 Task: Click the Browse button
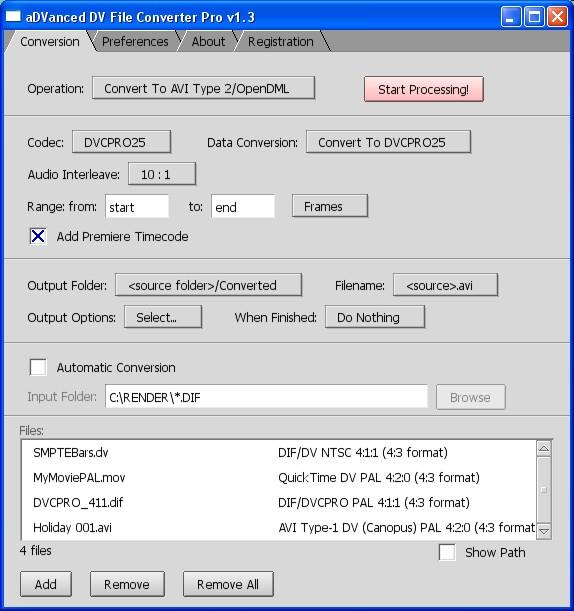pos(471,397)
